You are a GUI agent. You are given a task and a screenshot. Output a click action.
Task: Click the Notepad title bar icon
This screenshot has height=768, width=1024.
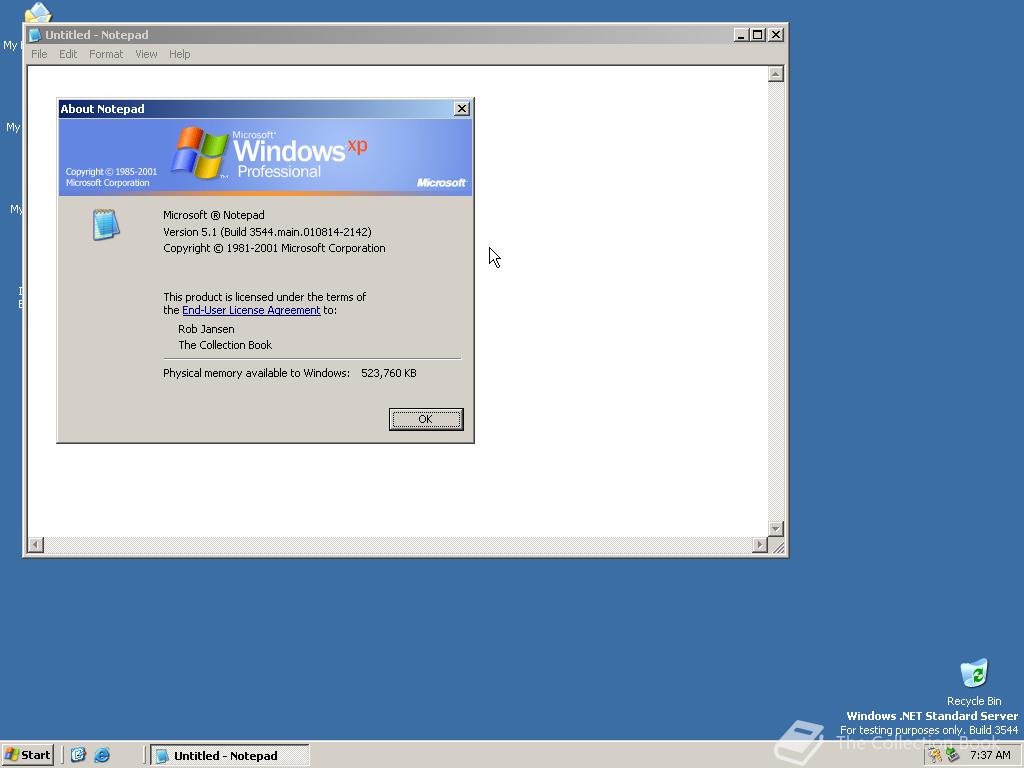click(x=35, y=35)
